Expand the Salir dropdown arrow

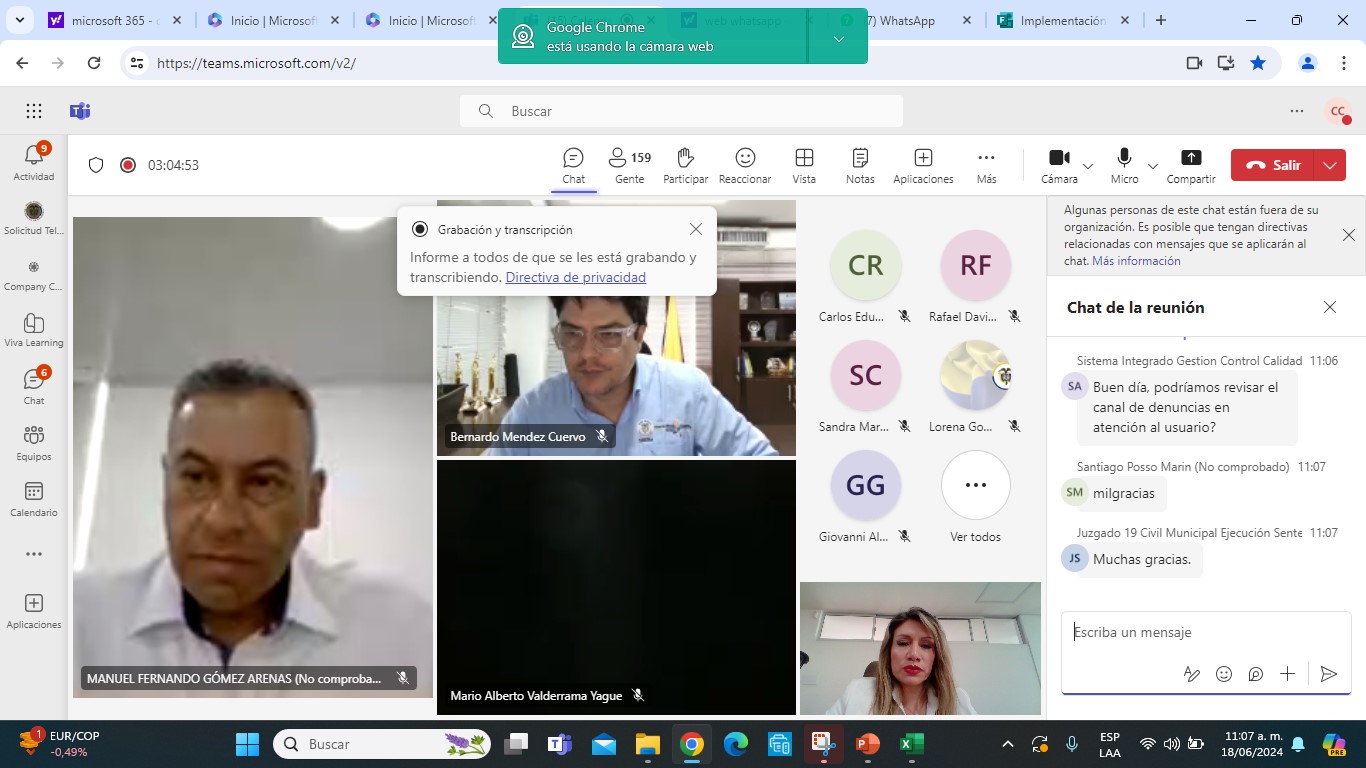(x=1330, y=165)
